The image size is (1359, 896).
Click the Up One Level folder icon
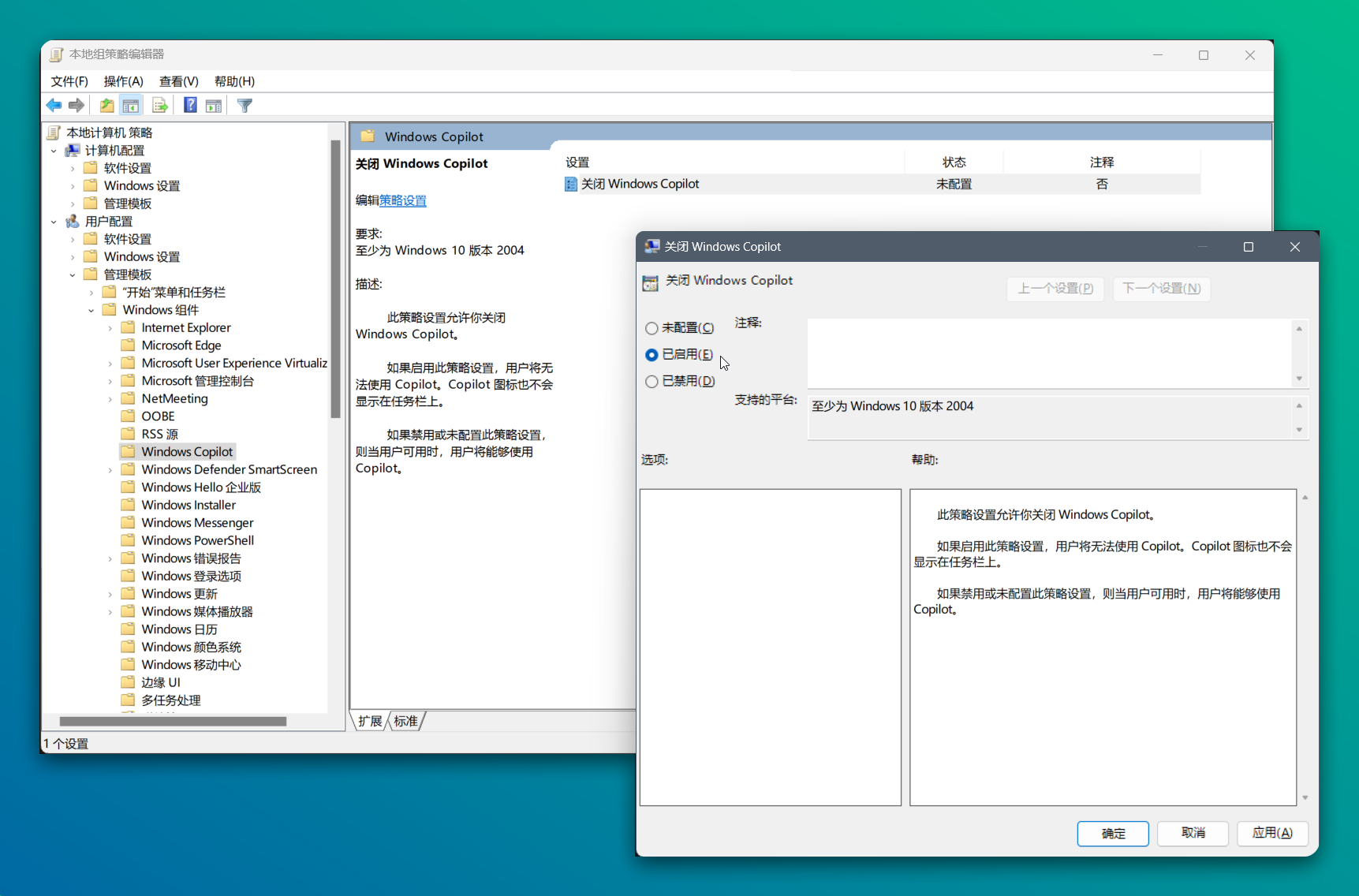pyautogui.click(x=106, y=106)
